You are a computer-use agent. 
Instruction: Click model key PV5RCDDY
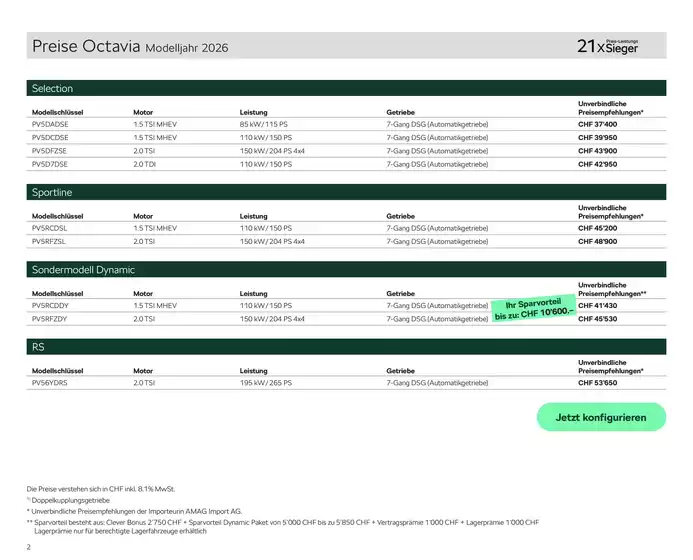tap(50, 305)
